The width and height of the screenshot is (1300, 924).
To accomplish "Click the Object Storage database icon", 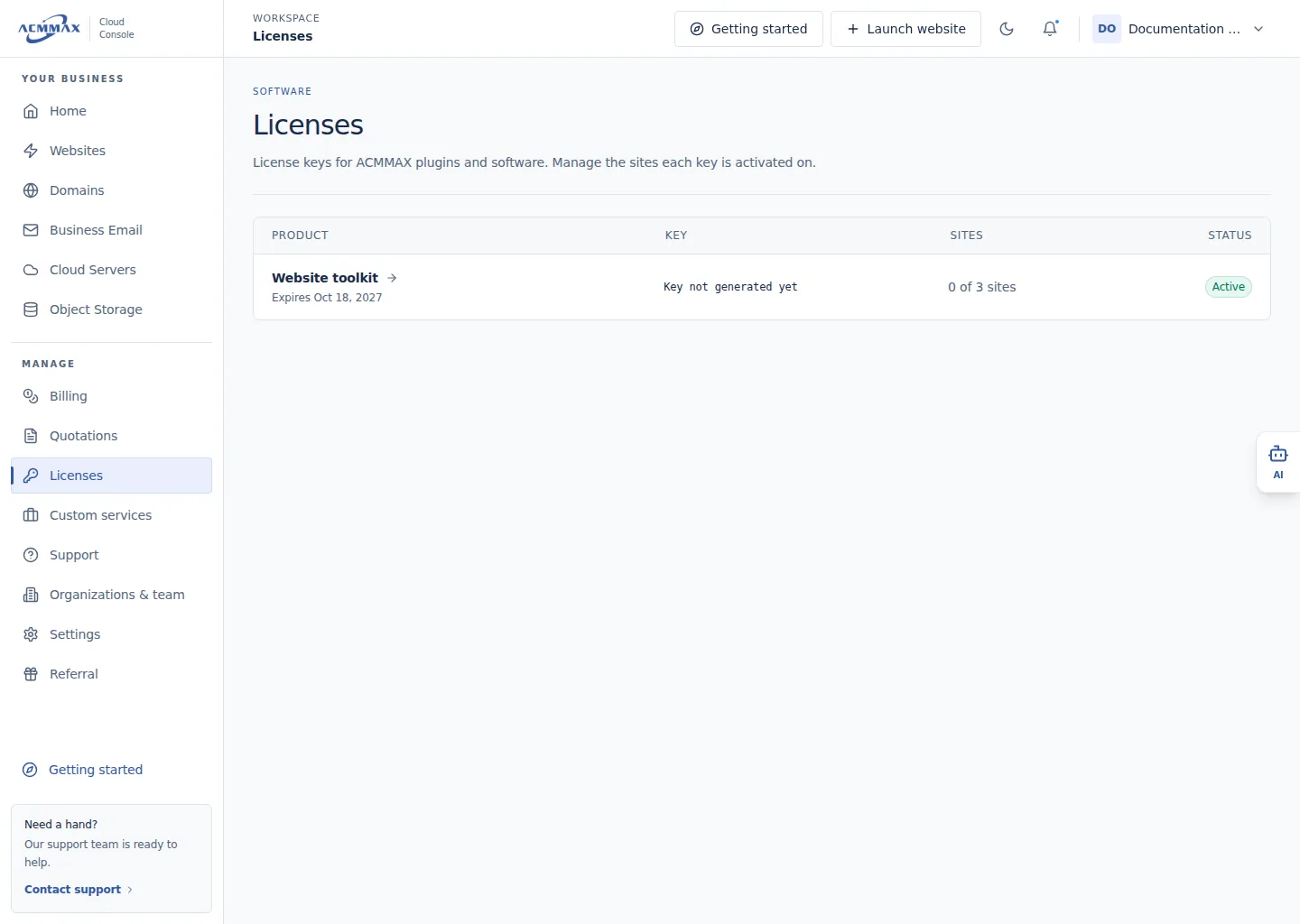I will click(x=31, y=310).
